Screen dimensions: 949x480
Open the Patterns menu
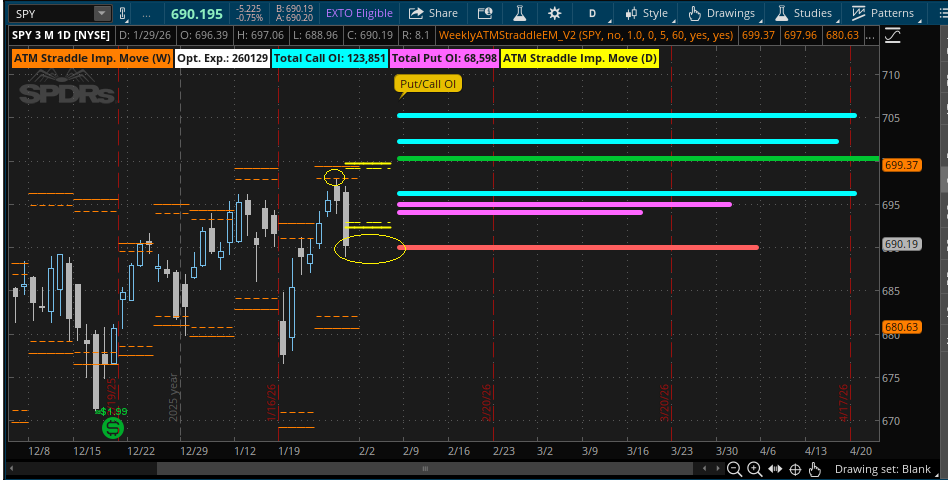point(882,13)
